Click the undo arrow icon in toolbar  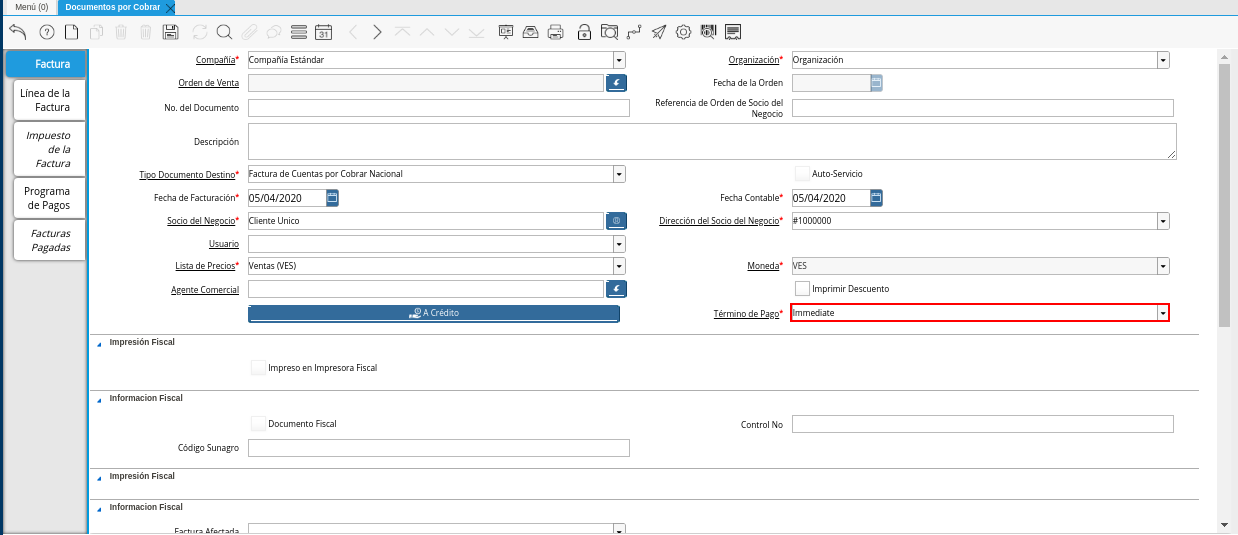(17, 32)
